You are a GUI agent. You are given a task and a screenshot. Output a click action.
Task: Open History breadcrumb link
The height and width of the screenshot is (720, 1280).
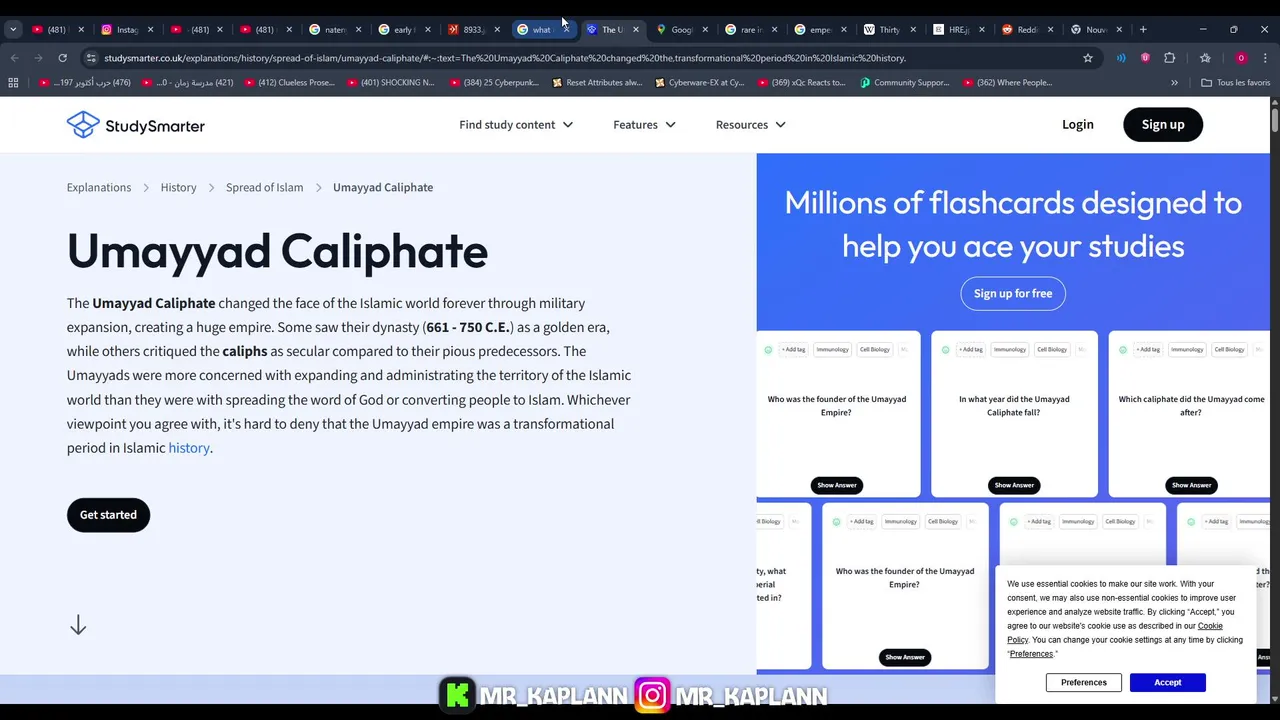(178, 187)
